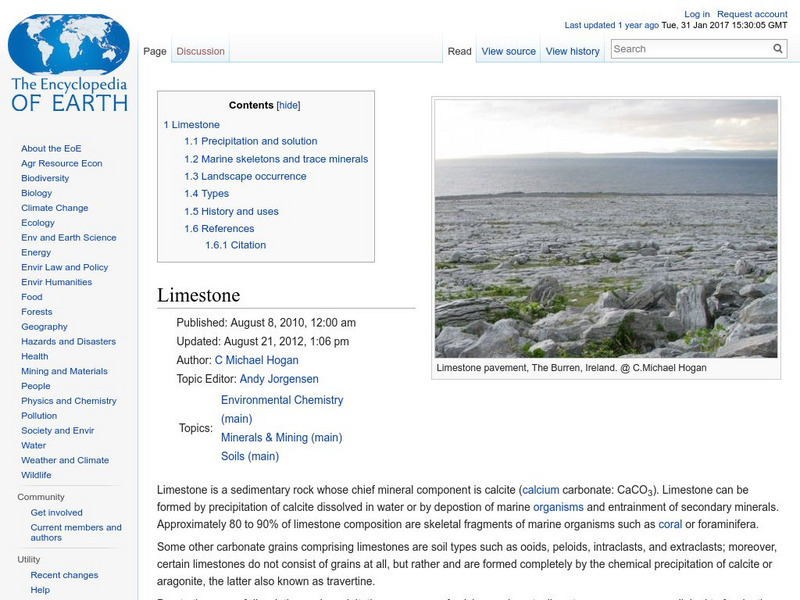800x600 pixels.
Task: Open Biodiversity sidebar link
Action: 45,178
